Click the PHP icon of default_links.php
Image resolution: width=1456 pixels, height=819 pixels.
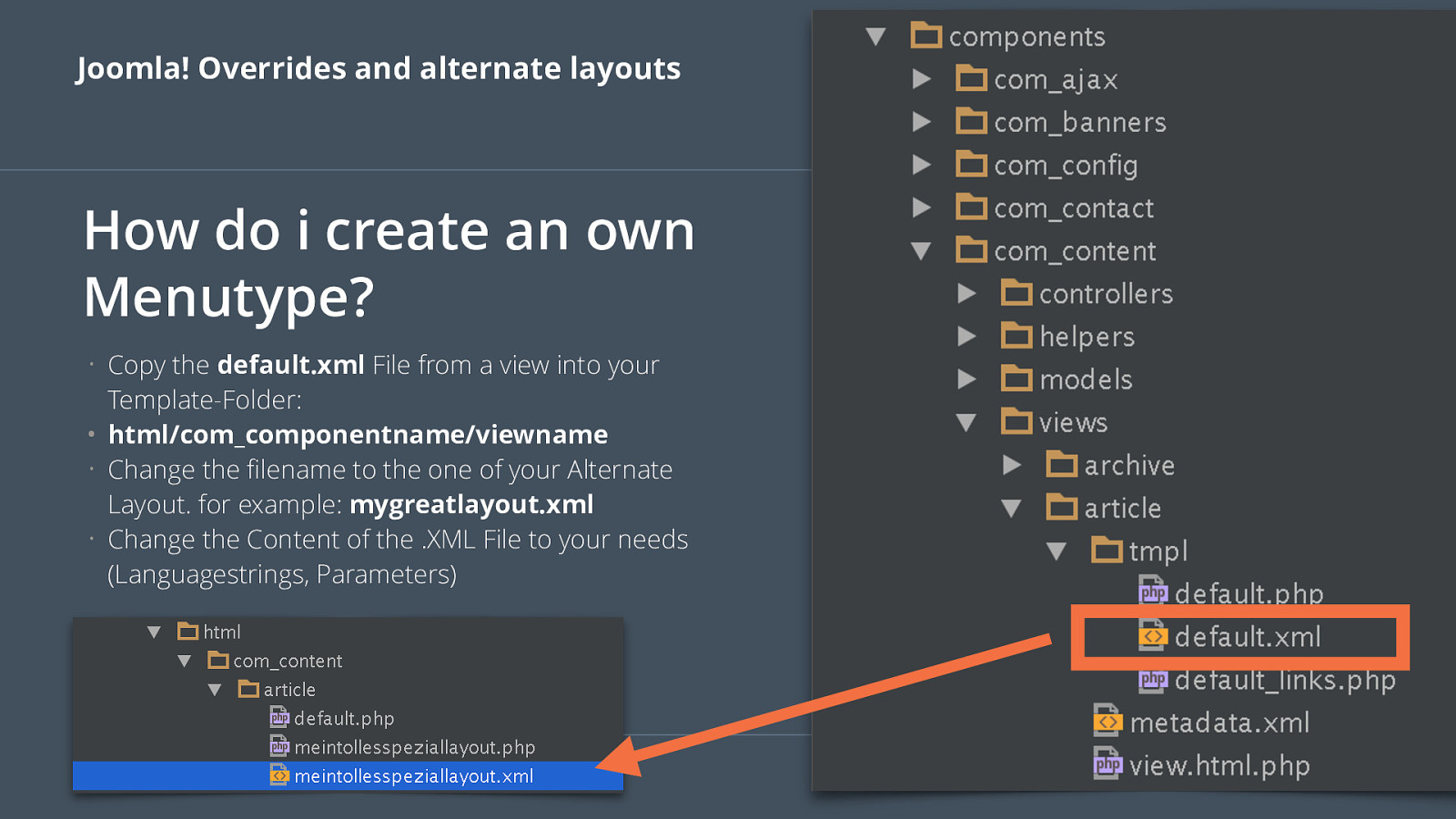(1152, 678)
